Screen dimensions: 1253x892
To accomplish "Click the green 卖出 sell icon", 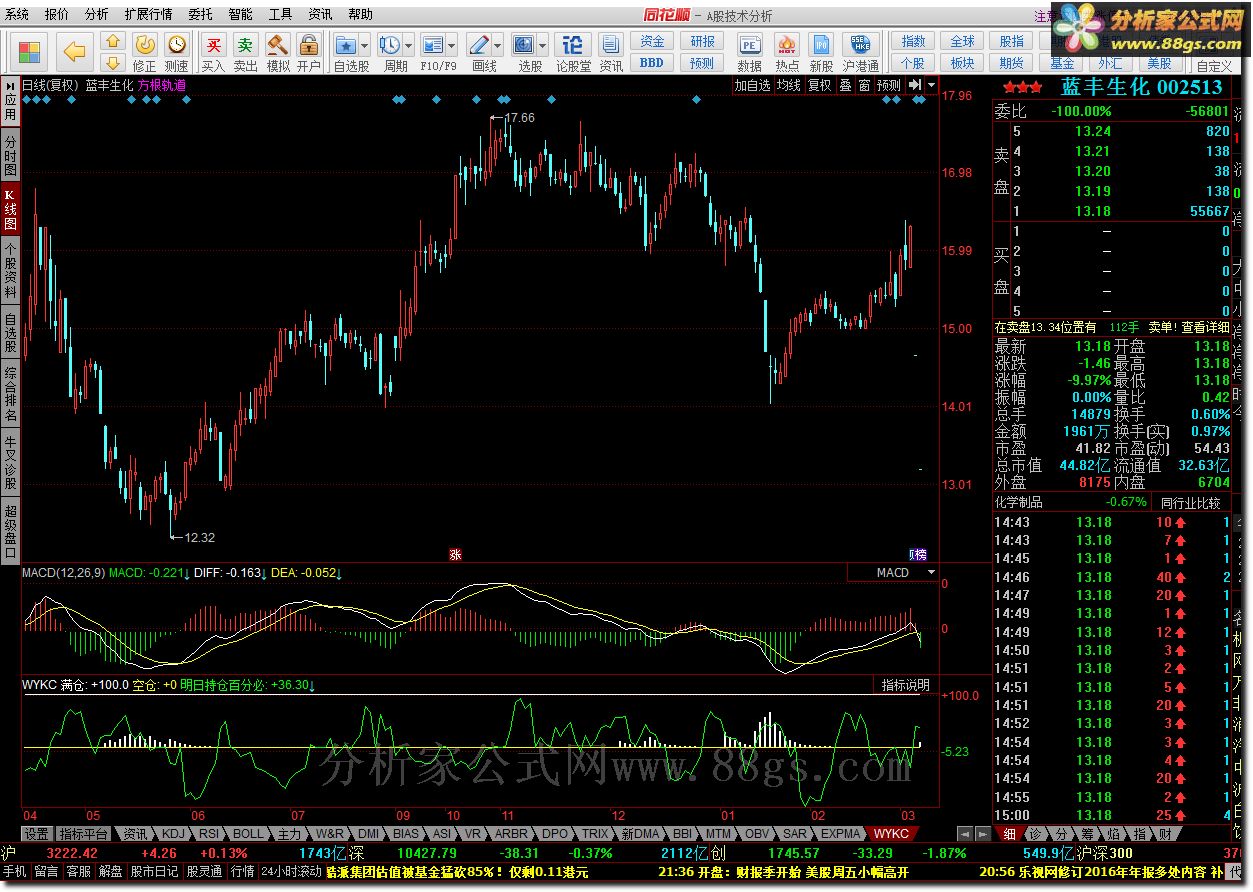I will (x=245, y=51).
